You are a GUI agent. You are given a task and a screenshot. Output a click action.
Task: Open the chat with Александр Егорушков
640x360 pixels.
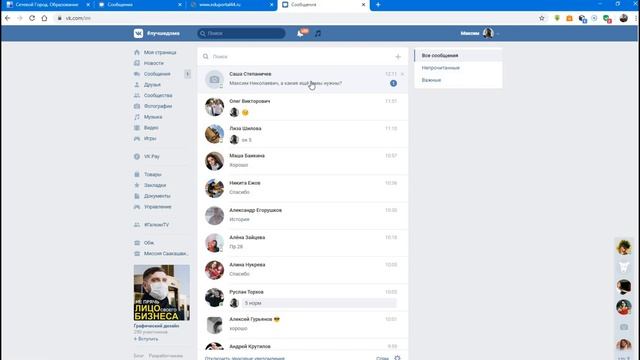coord(303,216)
